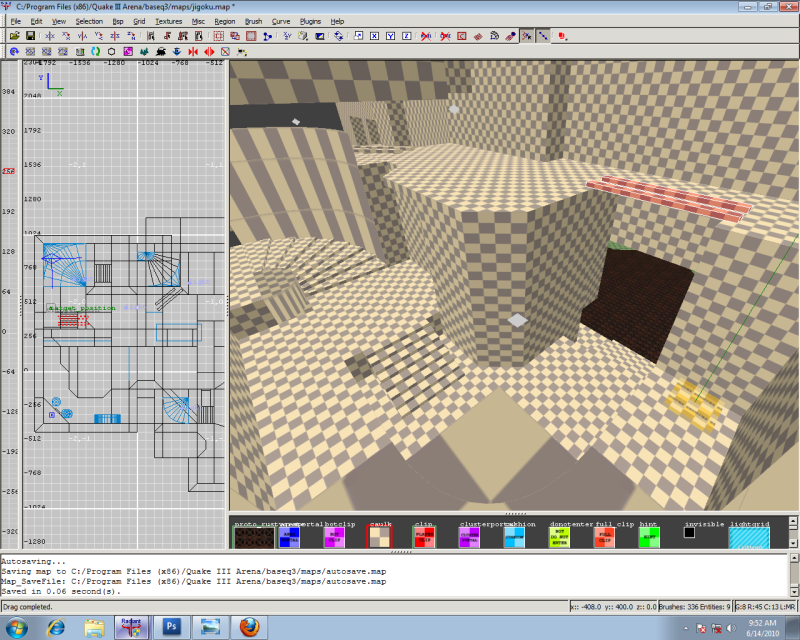Switch to Photoshop in the taskbar

click(x=171, y=627)
